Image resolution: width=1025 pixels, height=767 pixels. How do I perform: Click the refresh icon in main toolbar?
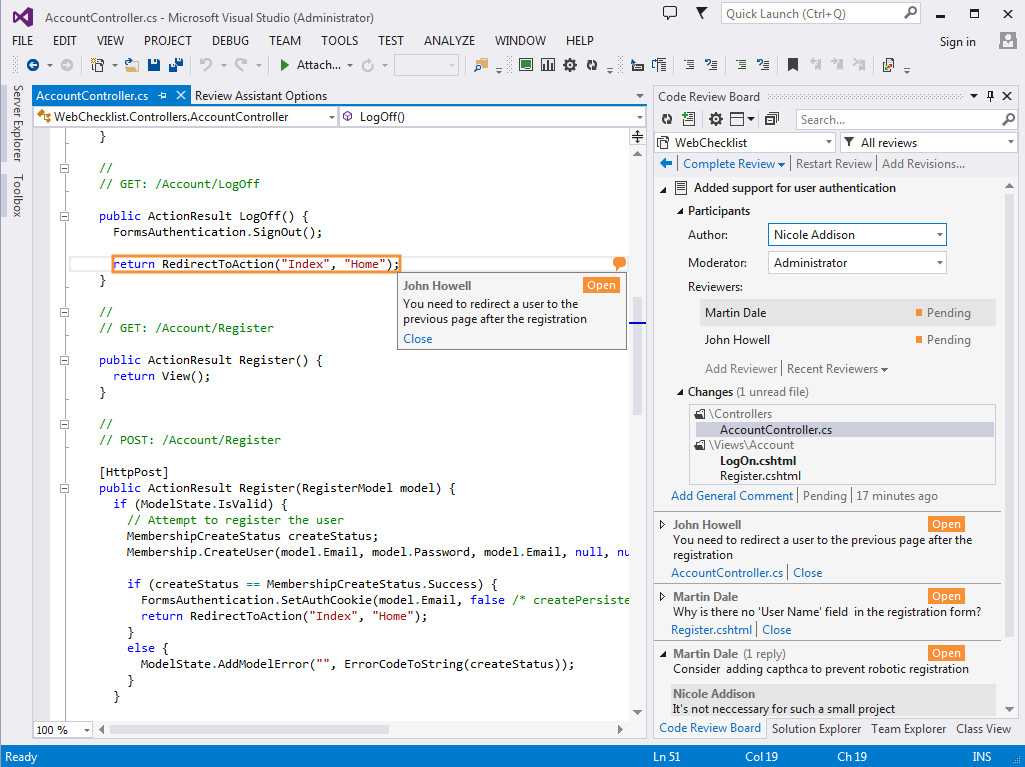[x=592, y=65]
